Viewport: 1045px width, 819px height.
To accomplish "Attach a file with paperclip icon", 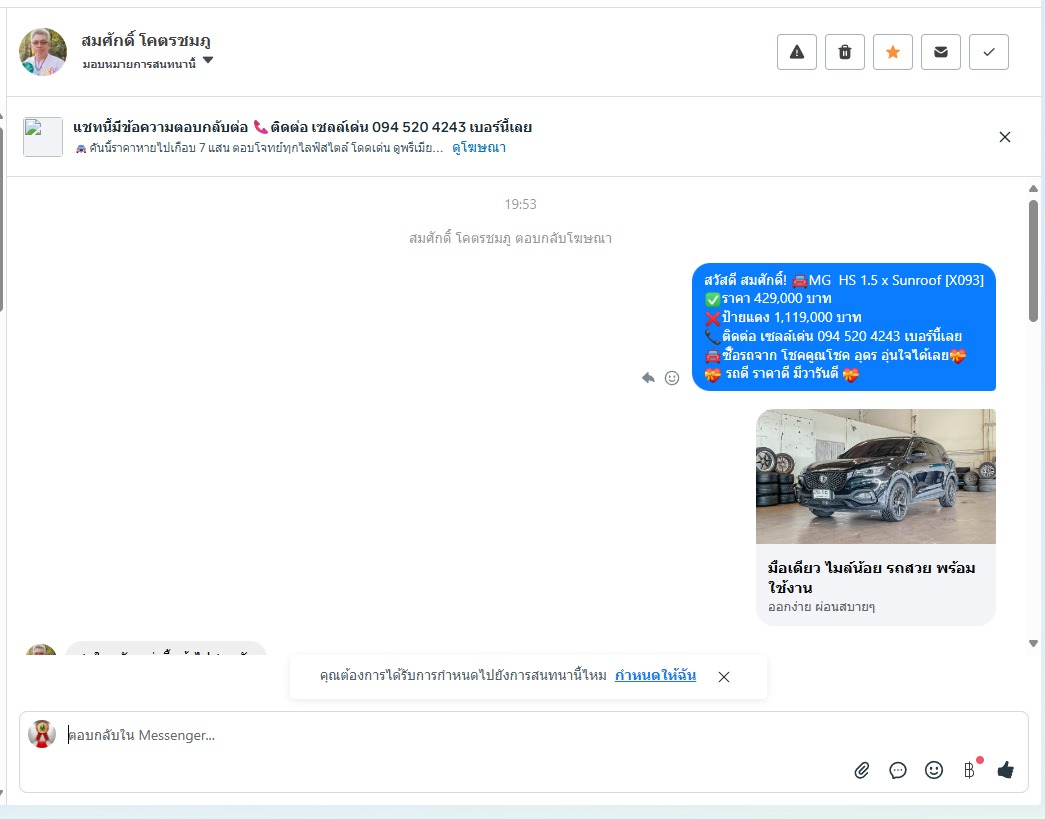I will 862,771.
